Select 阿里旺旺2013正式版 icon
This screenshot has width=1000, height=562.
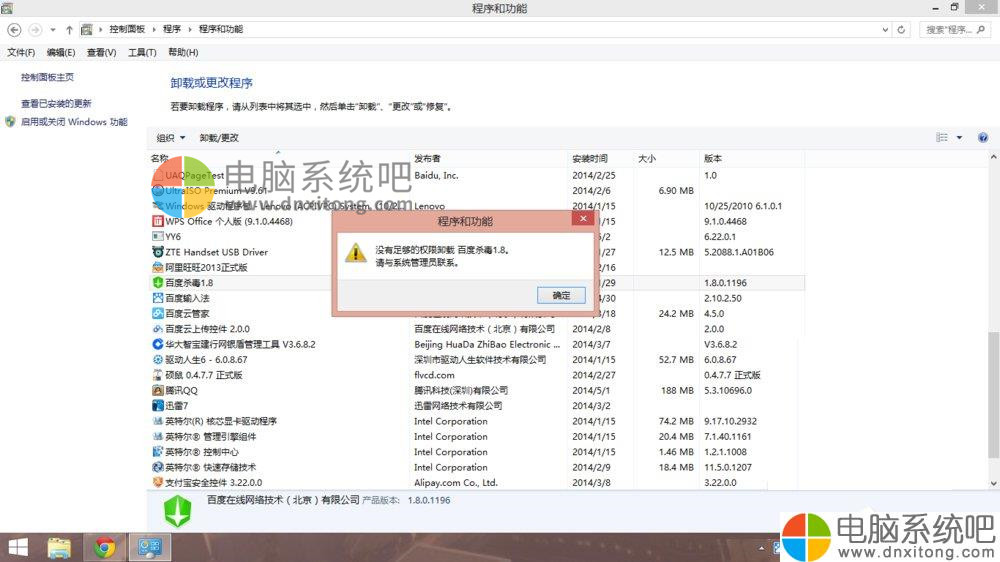pos(158,267)
